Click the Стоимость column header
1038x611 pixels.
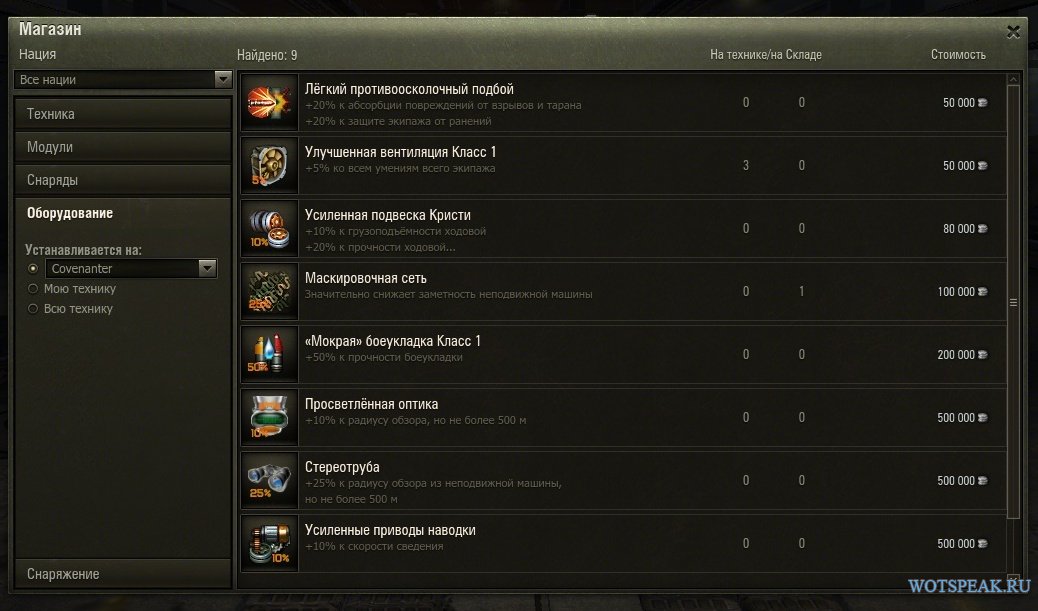pyautogui.click(x=958, y=54)
